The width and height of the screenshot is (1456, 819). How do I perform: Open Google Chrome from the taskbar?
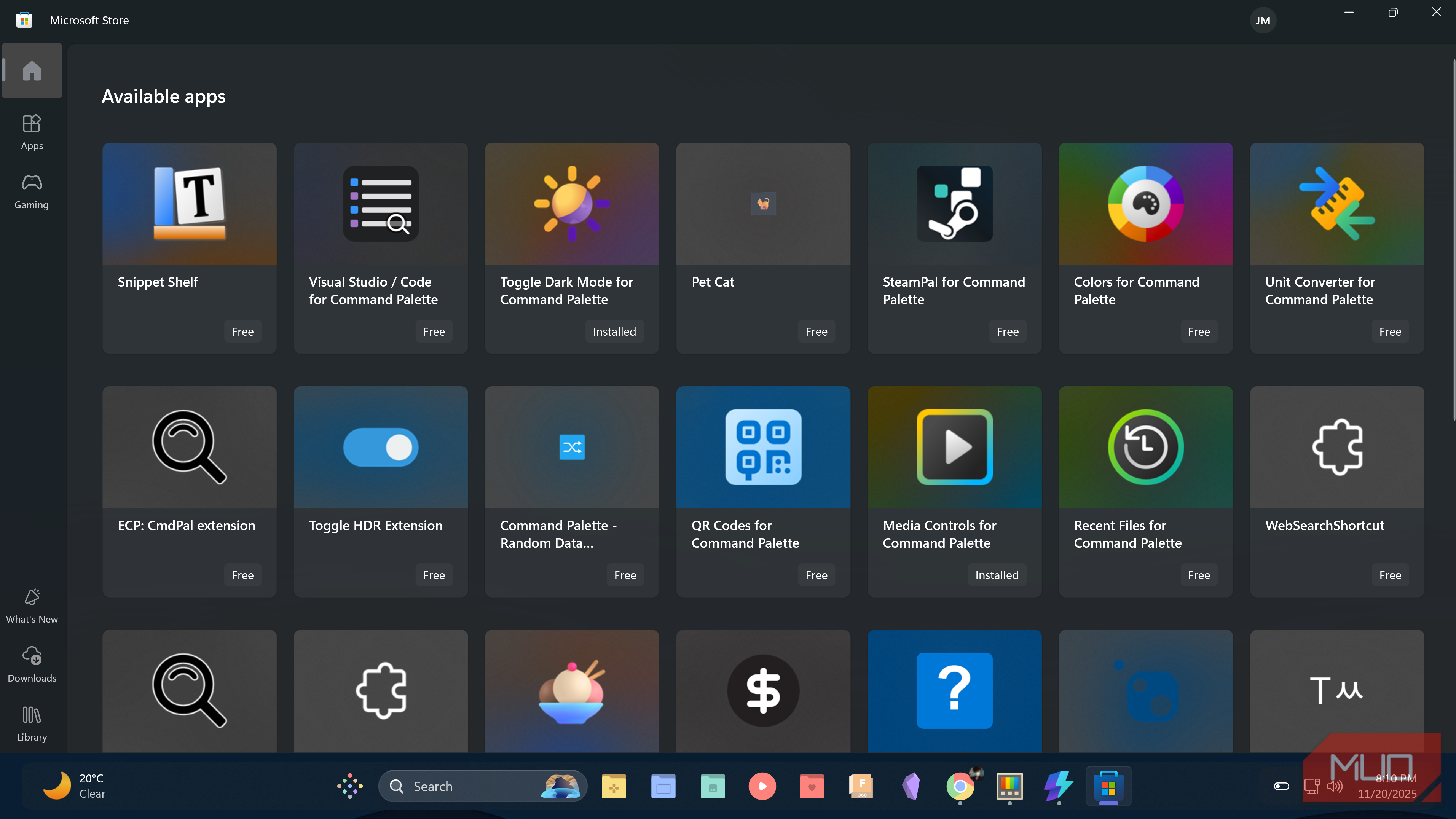pyautogui.click(x=960, y=786)
